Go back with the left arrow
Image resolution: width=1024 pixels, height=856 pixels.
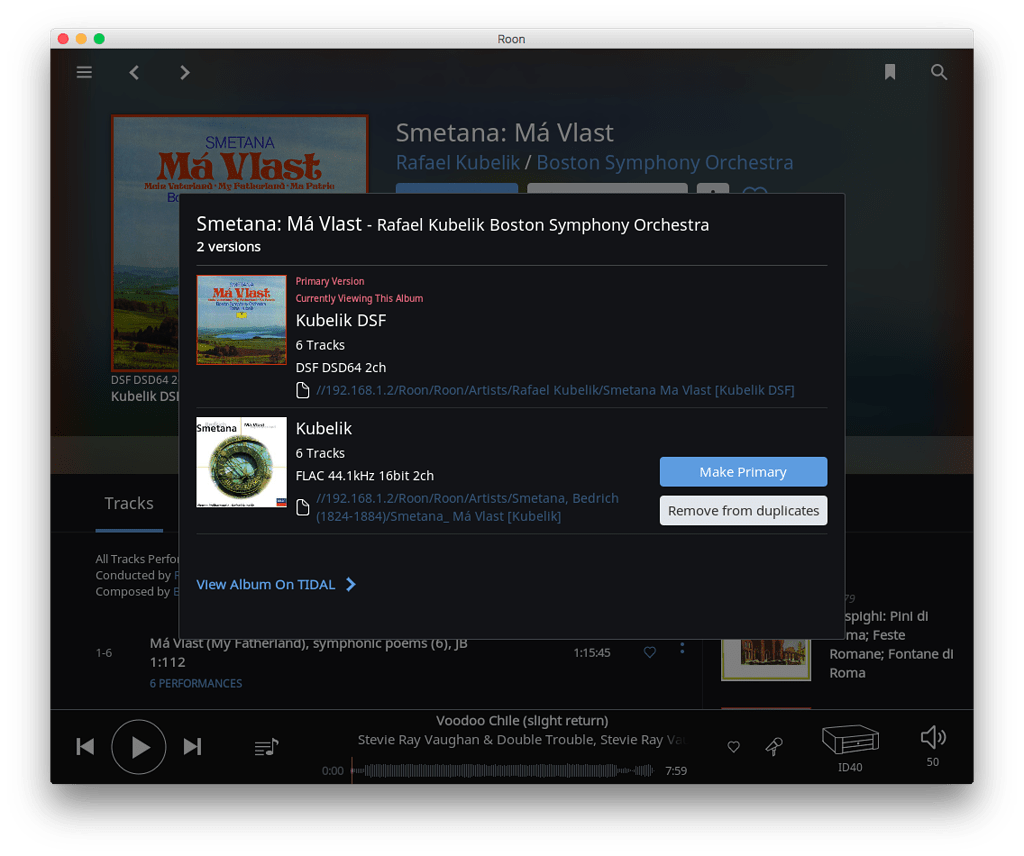click(134, 72)
